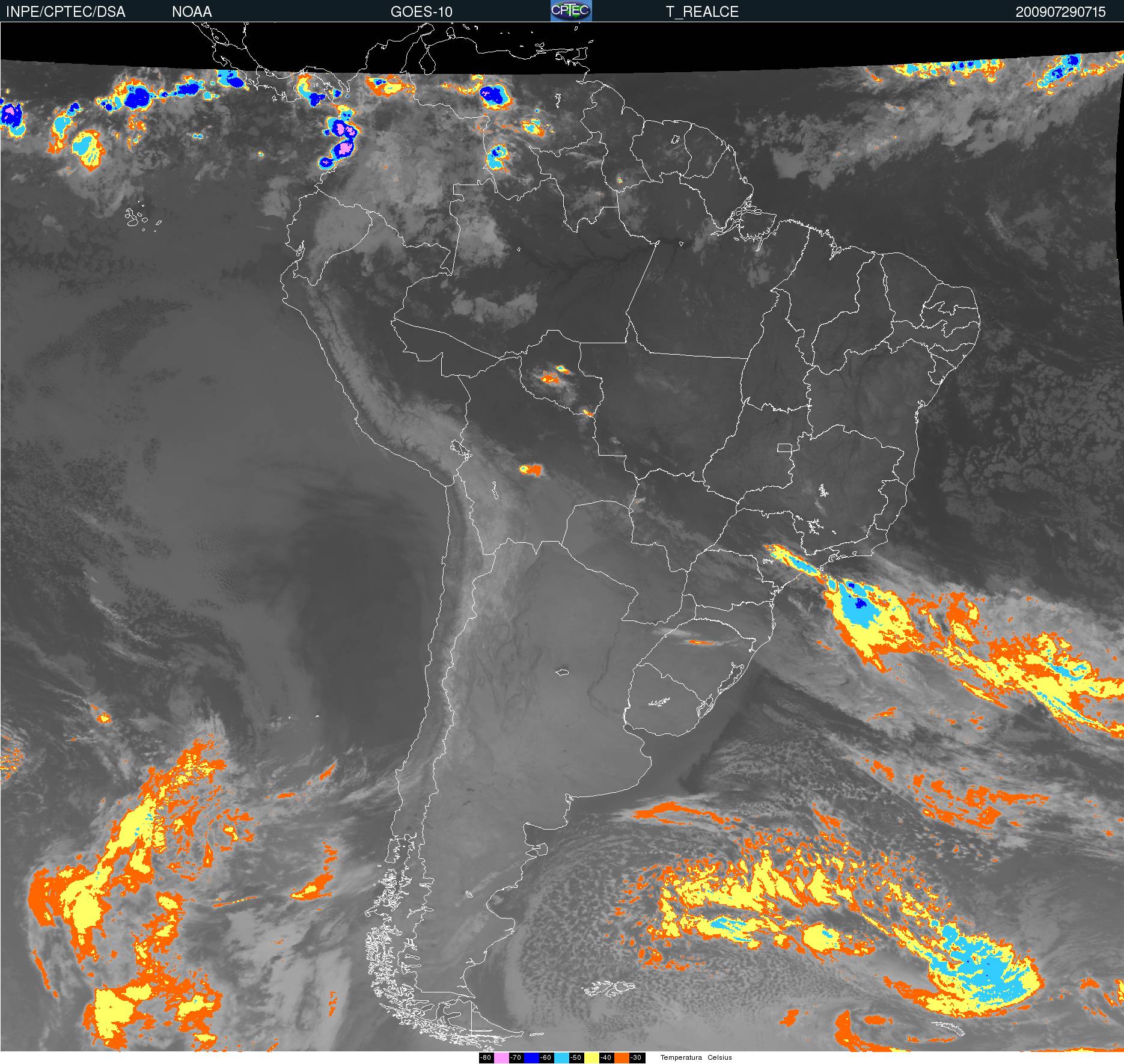Pick the pink swatch in temperature legend

(501, 1057)
